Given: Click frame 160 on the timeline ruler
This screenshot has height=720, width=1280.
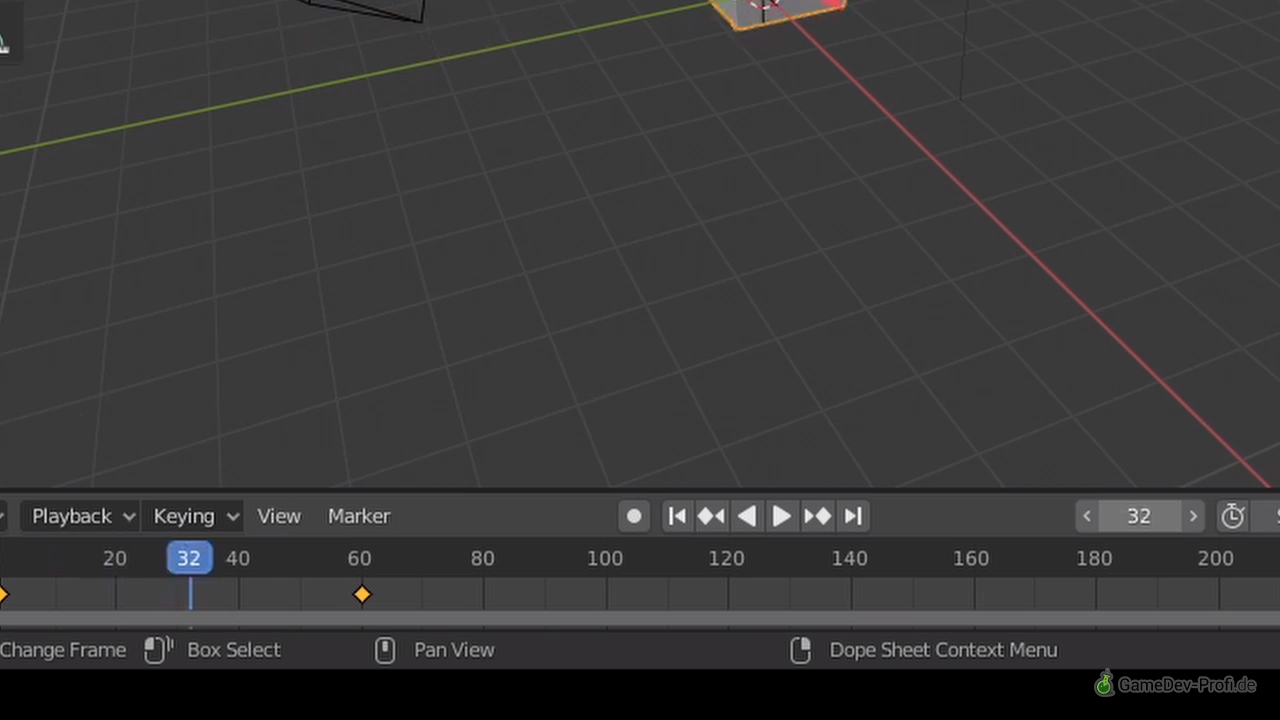Looking at the screenshot, I should click(971, 558).
